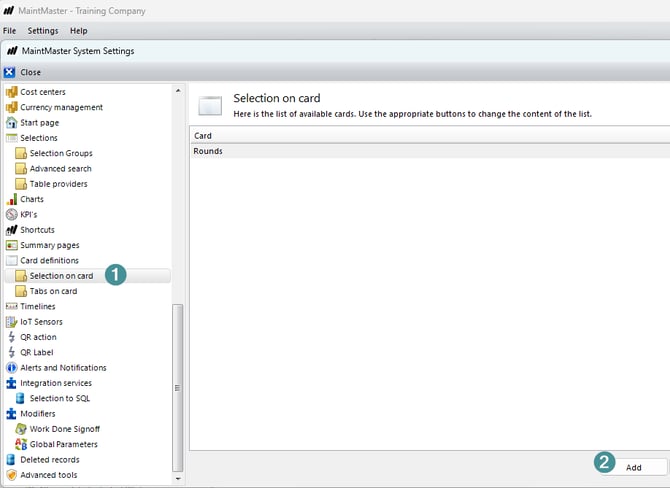The width and height of the screenshot is (670, 488).
Task: Select the Rounds row in card list
Action: [430, 151]
